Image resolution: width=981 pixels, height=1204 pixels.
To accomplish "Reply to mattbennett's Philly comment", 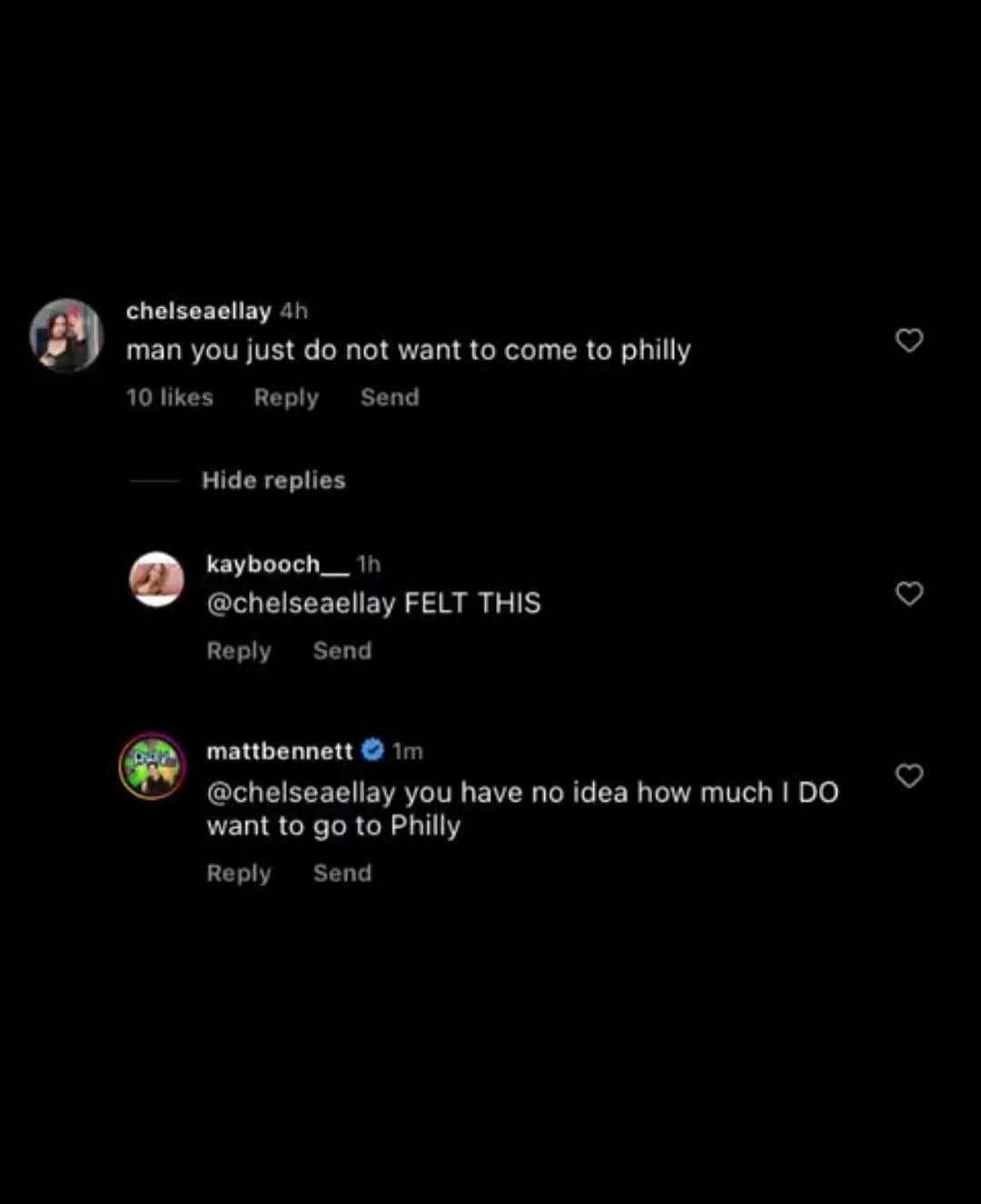I will point(239,874).
